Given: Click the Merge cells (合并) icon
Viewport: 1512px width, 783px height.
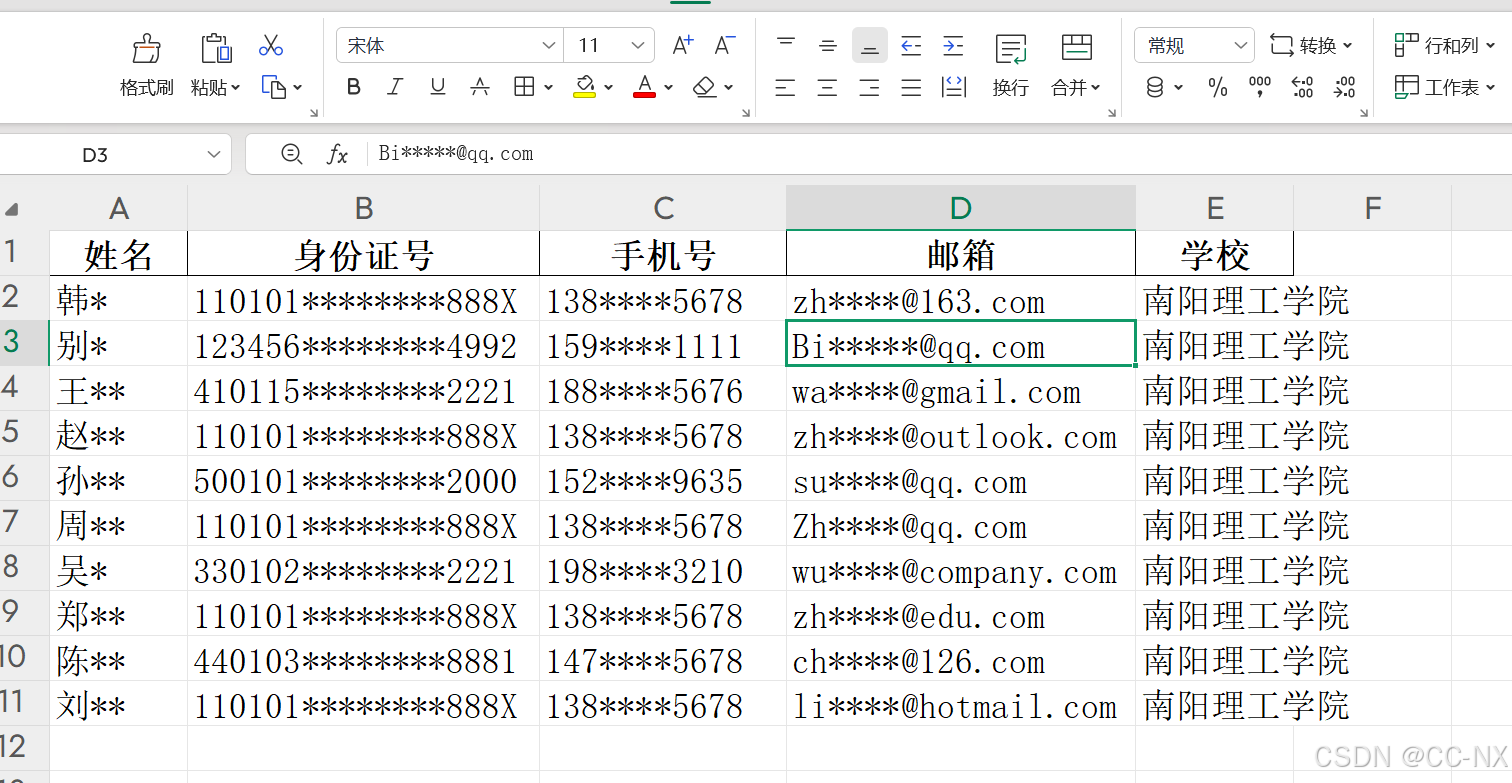Looking at the screenshot, I should click(1076, 47).
